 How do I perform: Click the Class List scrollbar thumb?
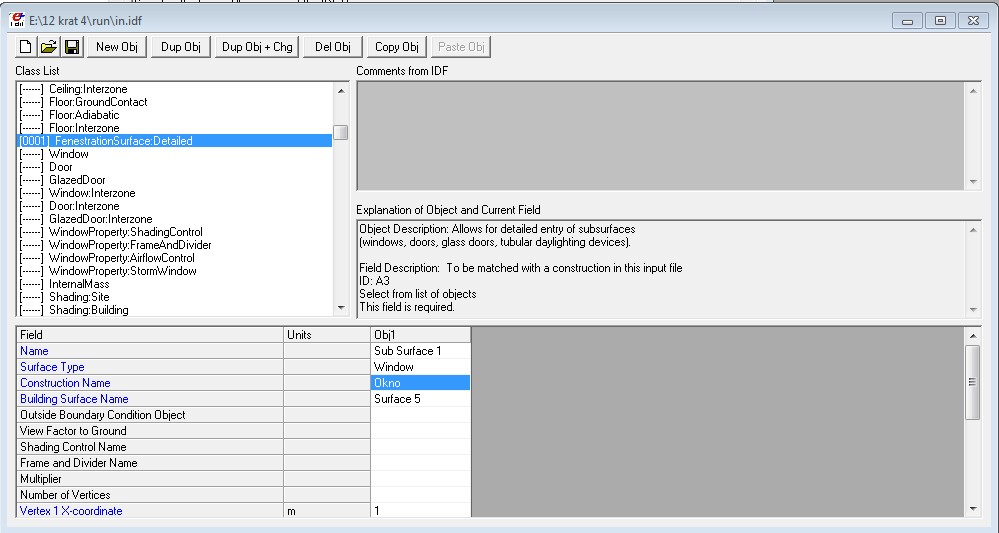pos(341,132)
